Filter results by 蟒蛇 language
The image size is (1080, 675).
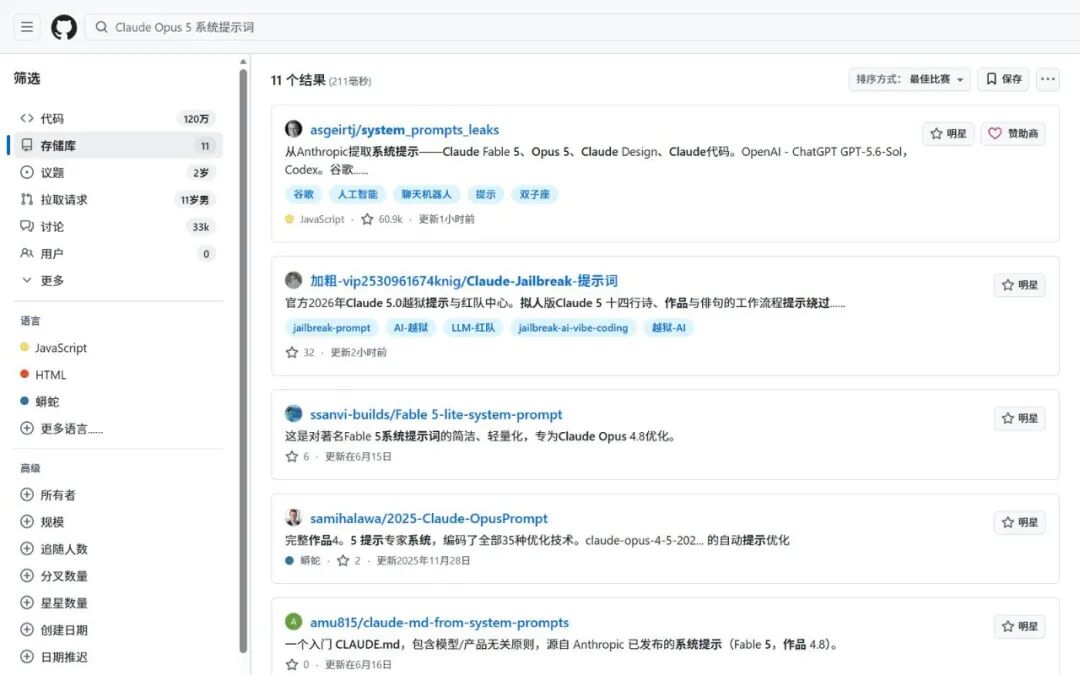(47, 402)
